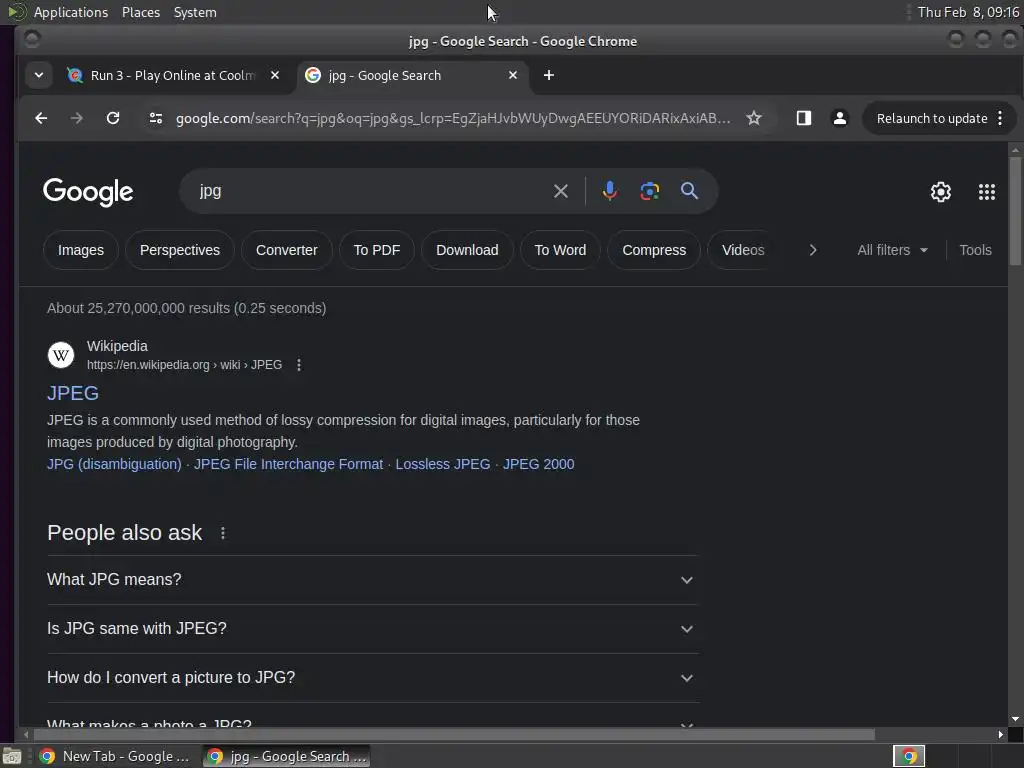Viewport: 1024px width, 768px height.
Task: Open Chrome three-dot menu
Action: pos(1000,118)
